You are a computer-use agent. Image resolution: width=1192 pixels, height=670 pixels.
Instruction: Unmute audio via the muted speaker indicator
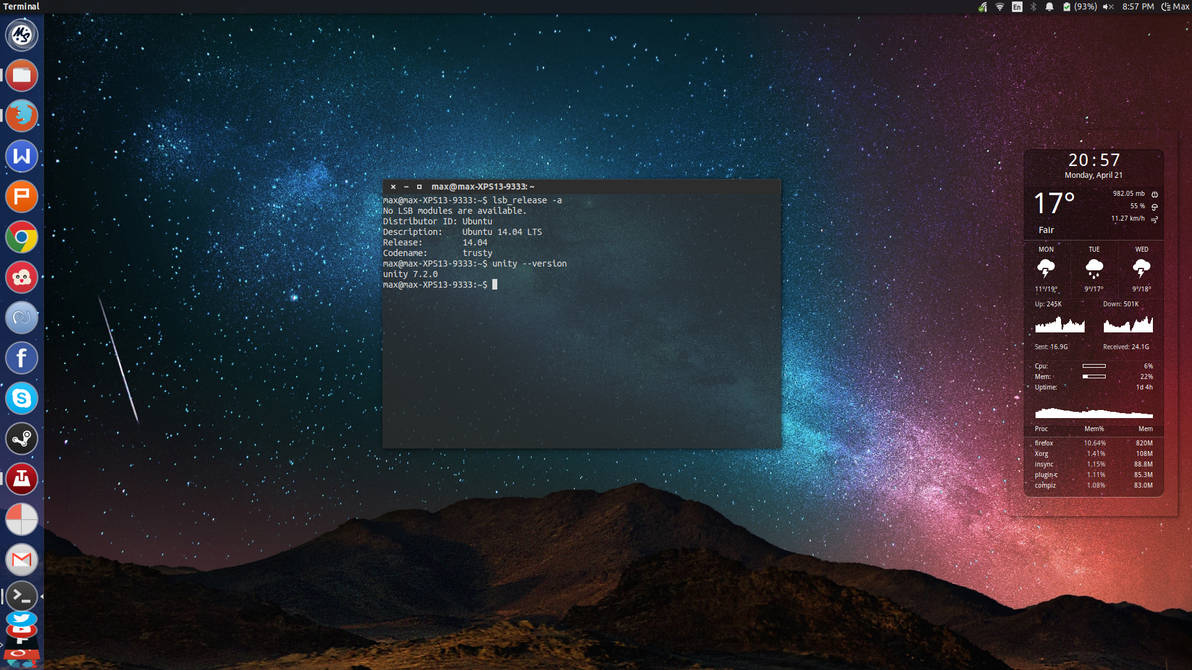pos(1108,7)
